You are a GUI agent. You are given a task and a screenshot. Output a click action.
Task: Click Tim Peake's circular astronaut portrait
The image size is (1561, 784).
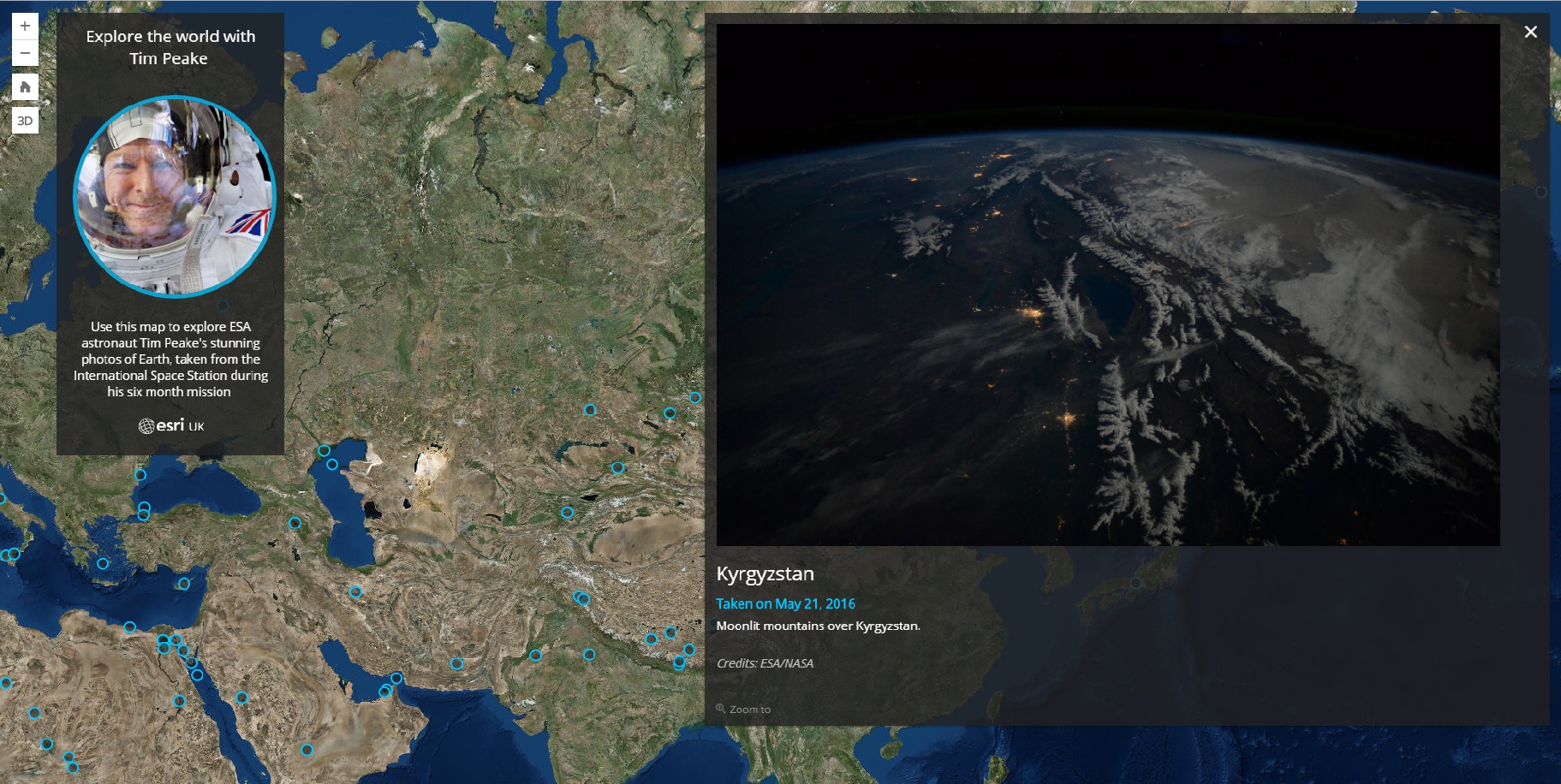point(174,196)
